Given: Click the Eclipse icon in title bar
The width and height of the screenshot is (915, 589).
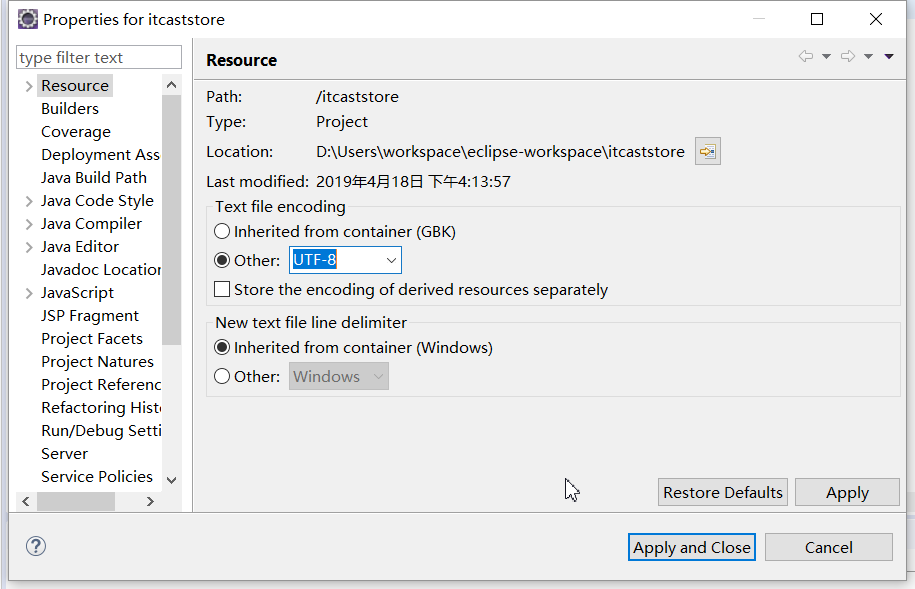Looking at the screenshot, I should tap(27, 19).
